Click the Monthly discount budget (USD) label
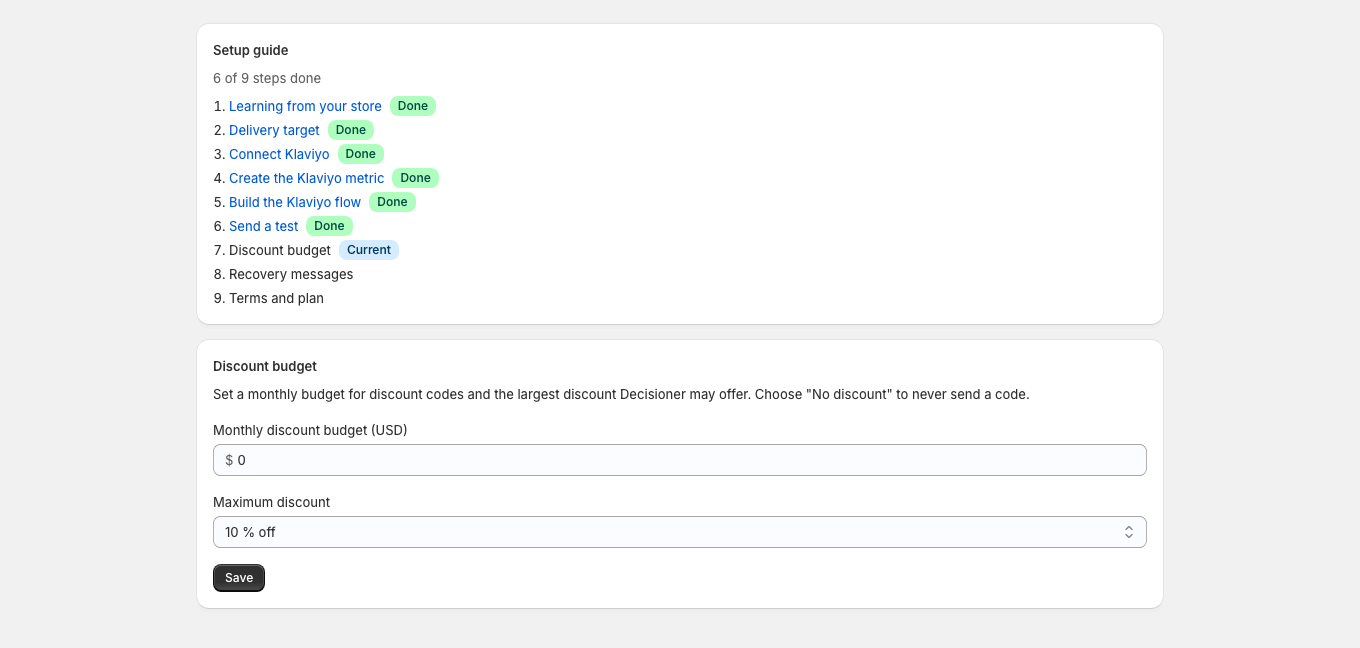 coord(310,430)
